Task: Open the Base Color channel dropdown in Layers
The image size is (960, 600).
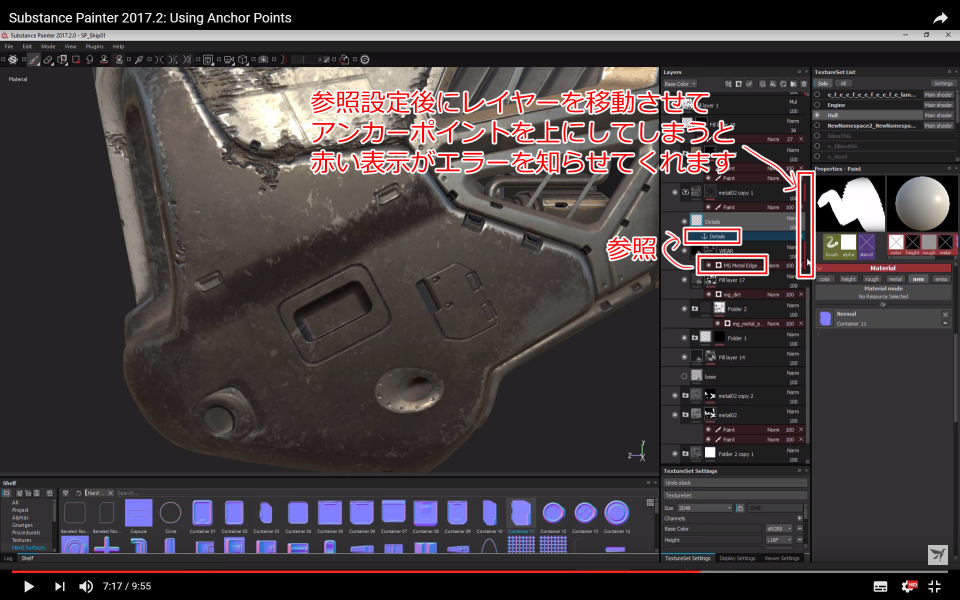Action: (x=680, y=84)
